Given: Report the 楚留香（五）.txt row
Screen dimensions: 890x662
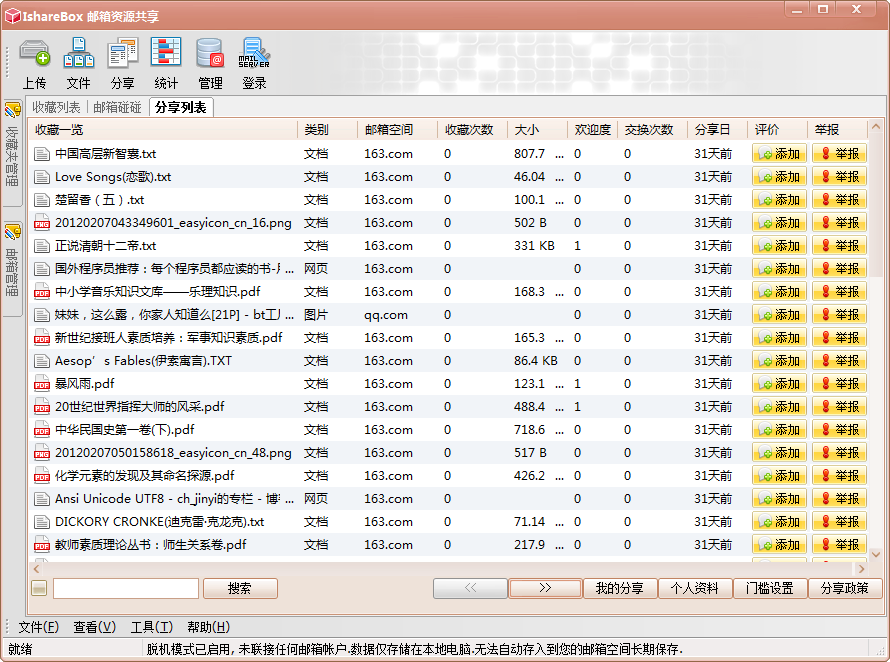Looking at the screenshot, I should point(839,200).
